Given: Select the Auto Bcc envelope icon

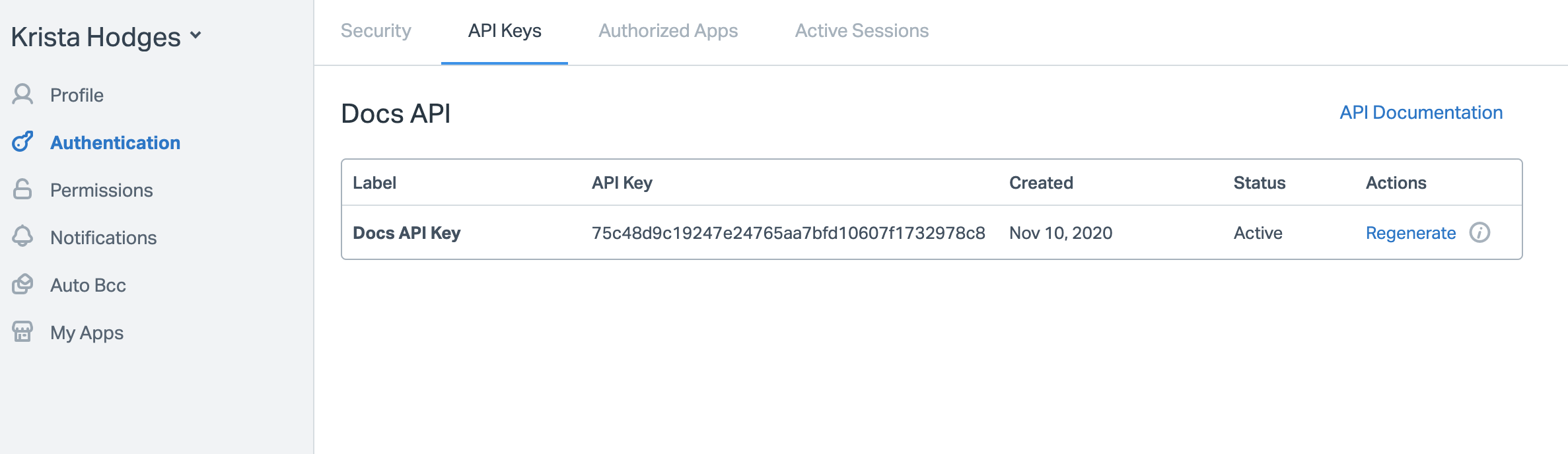Looking at the screenshot, I should (x=23, y=285).
